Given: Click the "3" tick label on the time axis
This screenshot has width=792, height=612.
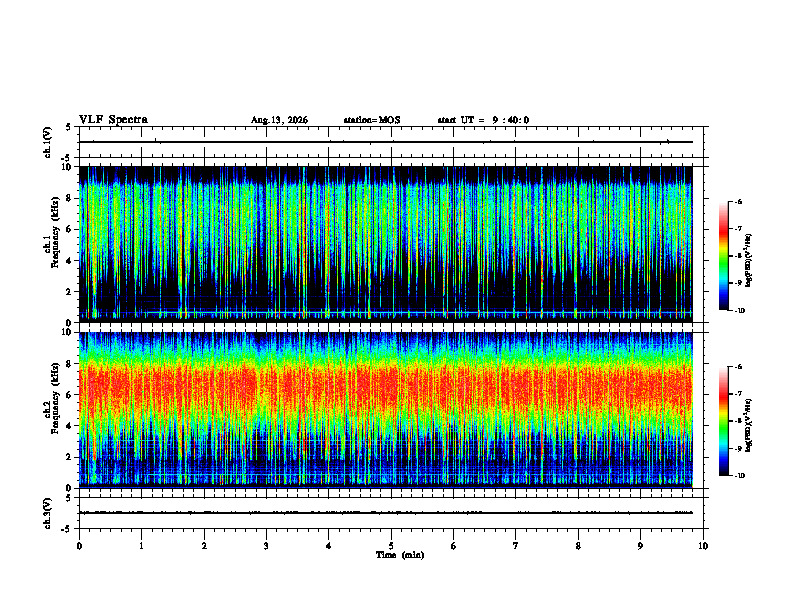Looking at the screenshot, I should coord(266,546).
